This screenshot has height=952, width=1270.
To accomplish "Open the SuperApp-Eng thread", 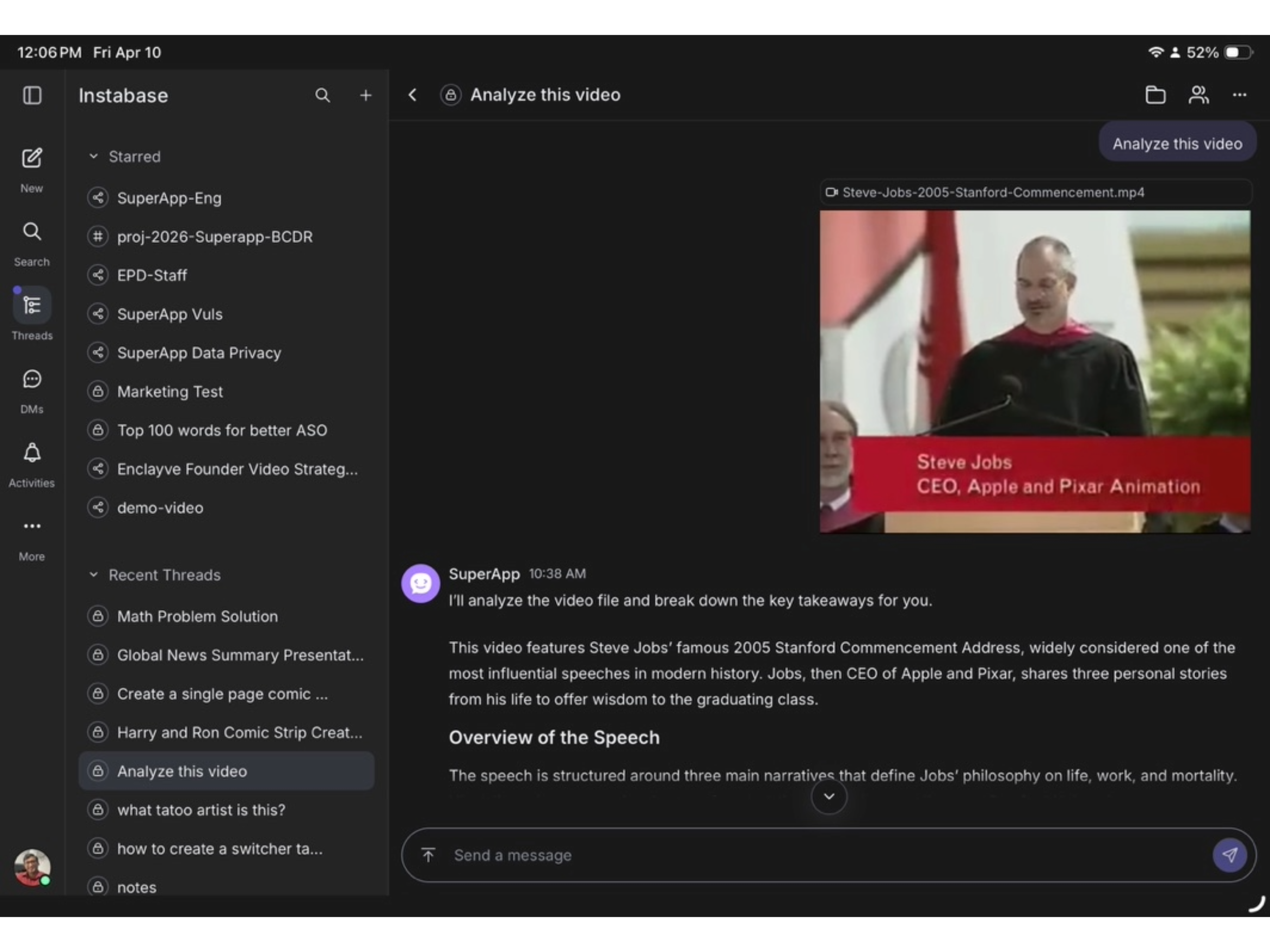I will (226, 198).
